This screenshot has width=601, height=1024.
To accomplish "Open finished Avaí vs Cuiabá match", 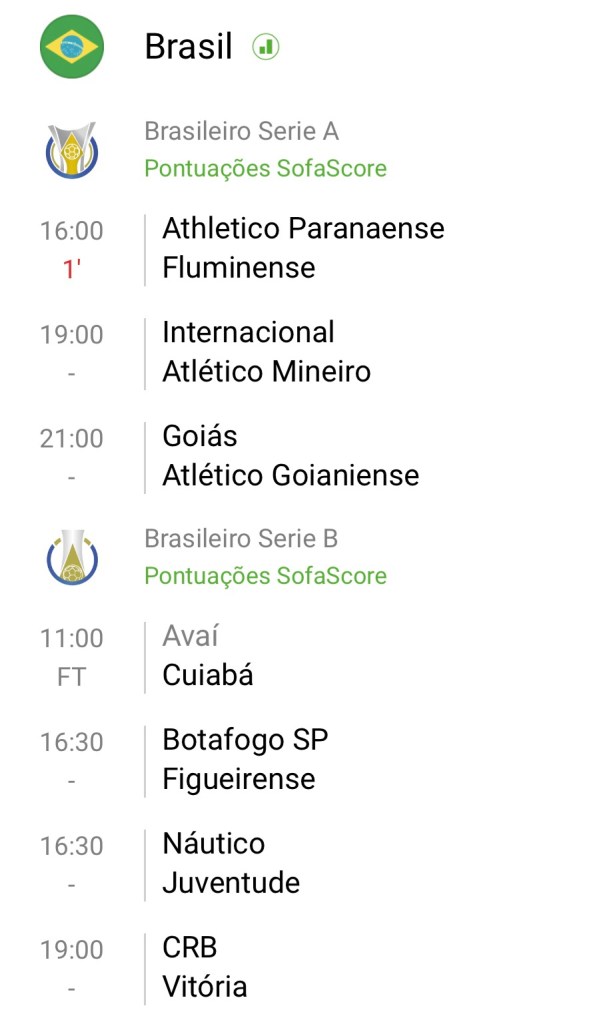I will tap(208, 656).
